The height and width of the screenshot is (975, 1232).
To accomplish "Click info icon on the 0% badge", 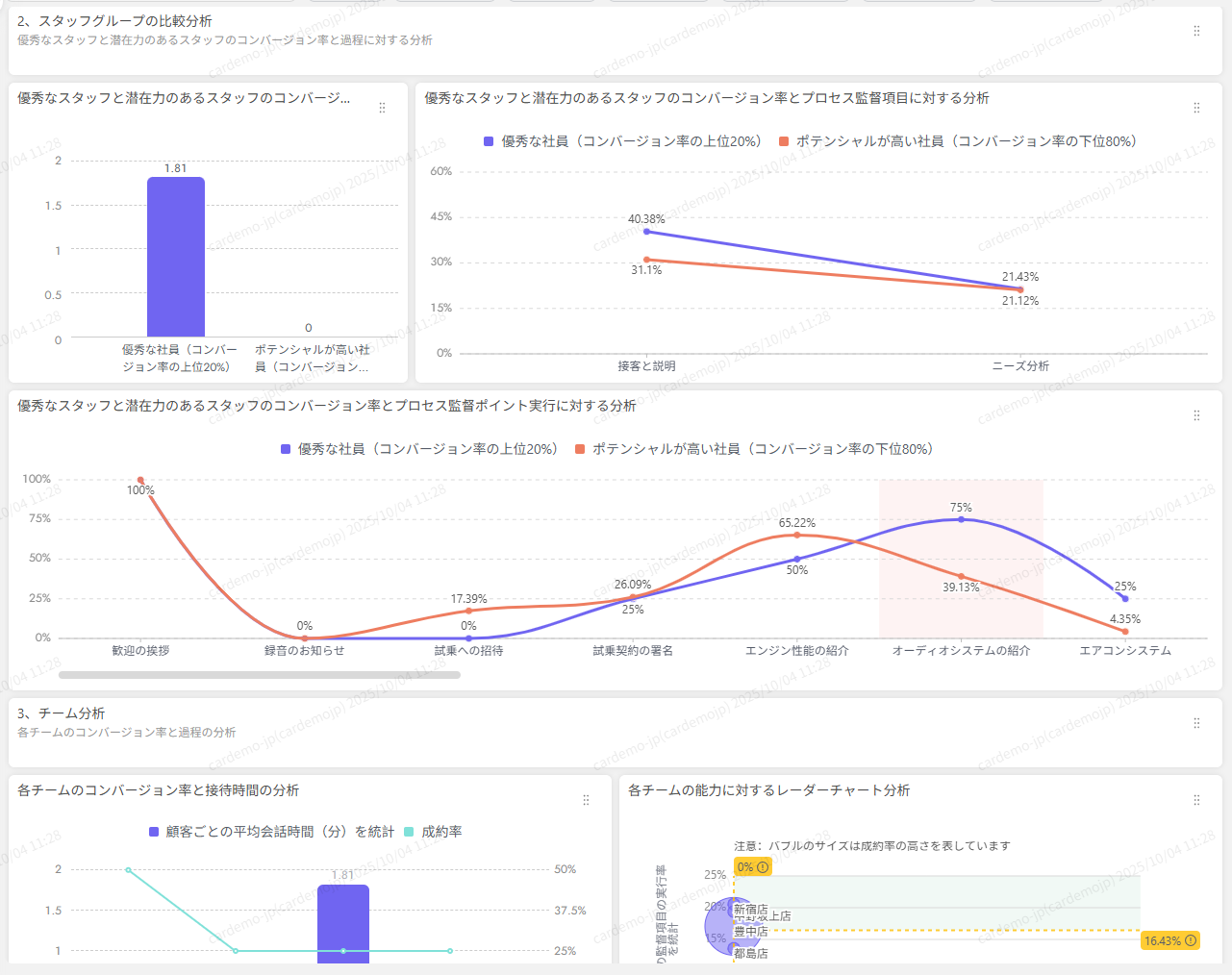I will 764,867.
